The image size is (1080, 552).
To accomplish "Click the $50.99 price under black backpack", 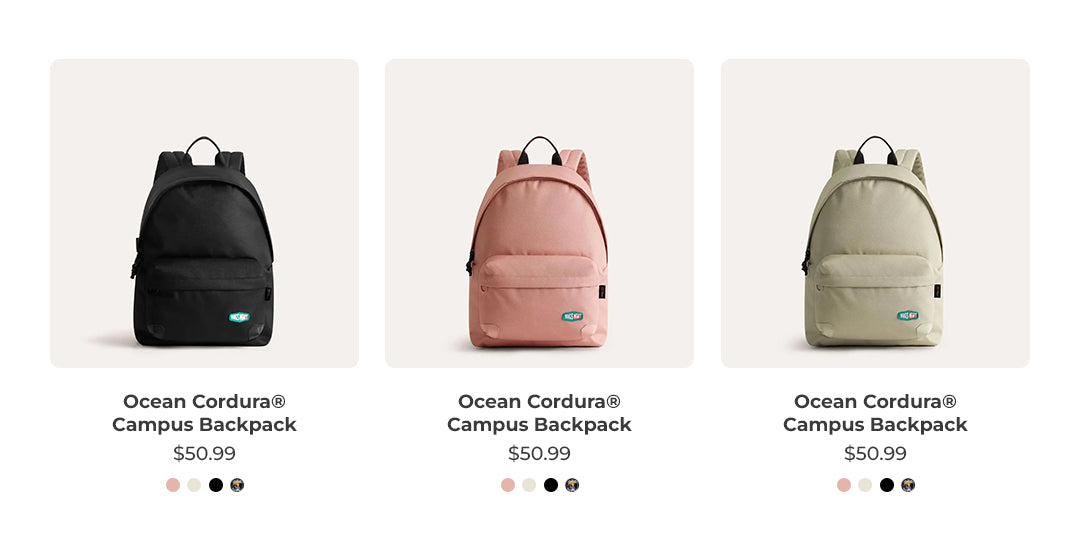I will click(205, 453).
